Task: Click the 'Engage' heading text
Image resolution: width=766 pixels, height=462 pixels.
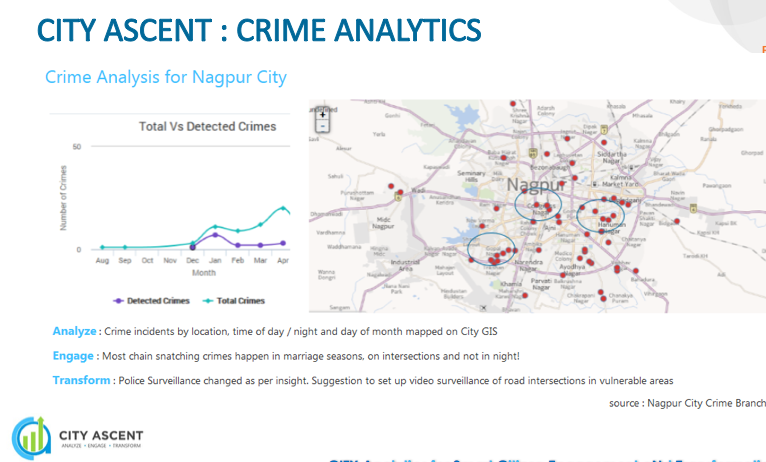Action: (x=73, y=356)
